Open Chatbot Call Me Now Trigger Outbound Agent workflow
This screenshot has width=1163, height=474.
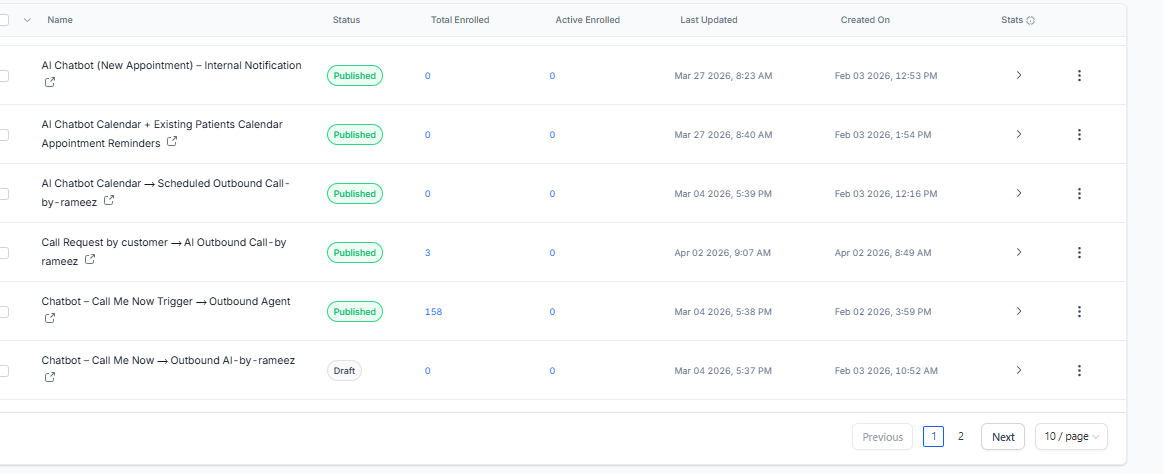pos(166,301)
